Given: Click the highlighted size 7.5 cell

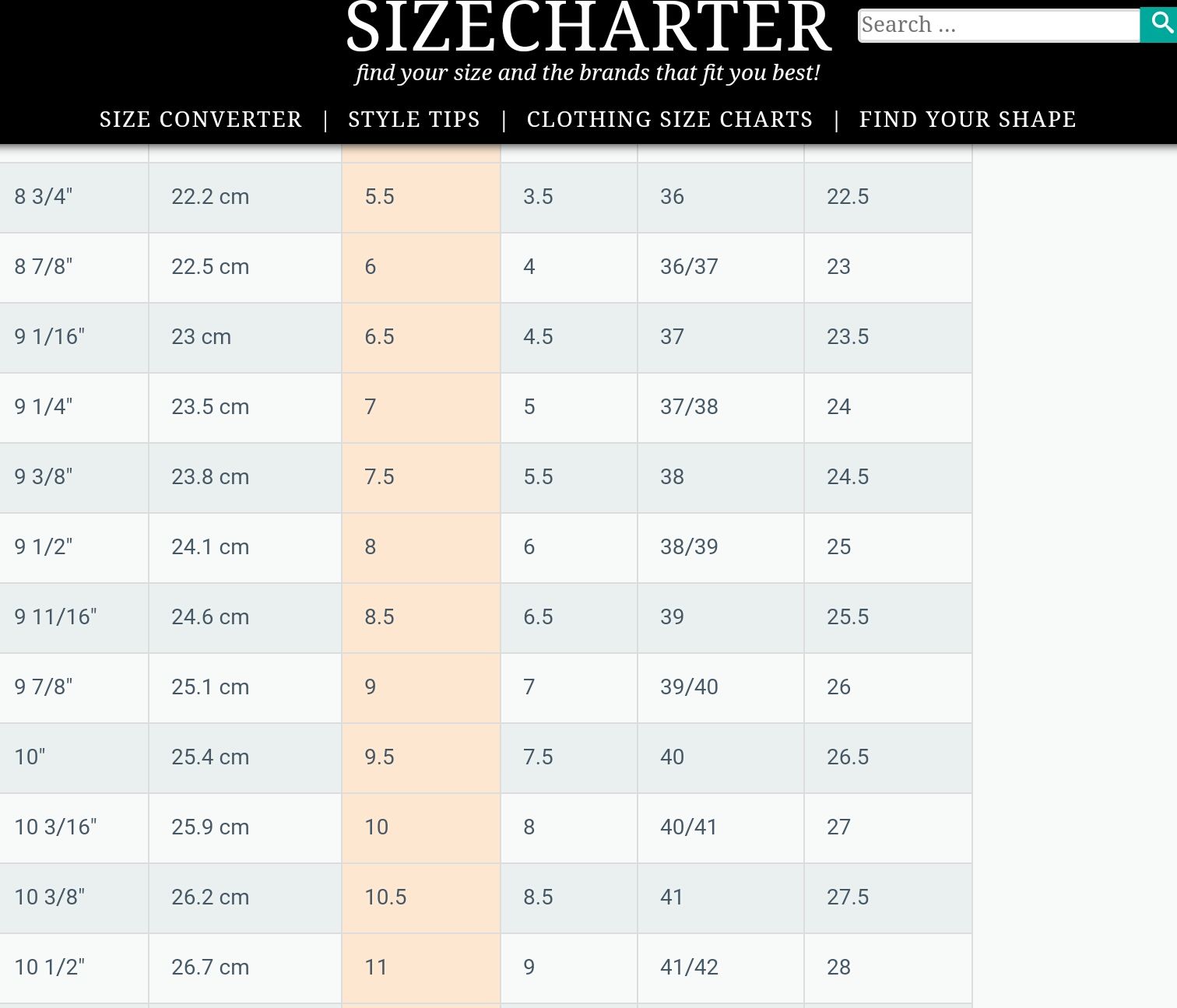Looking at the screenshot, I should pos(380,477).
